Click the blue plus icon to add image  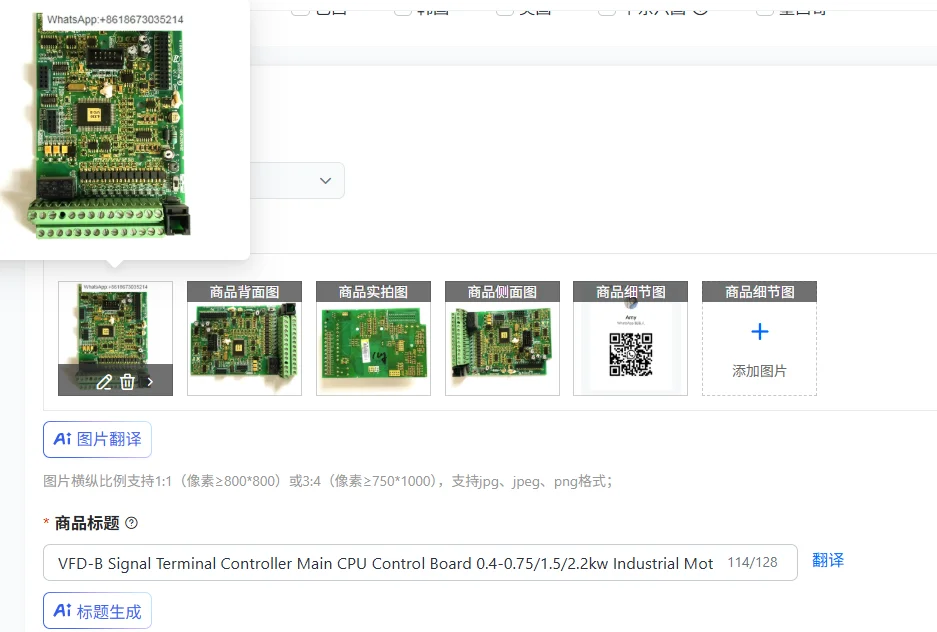760,332
